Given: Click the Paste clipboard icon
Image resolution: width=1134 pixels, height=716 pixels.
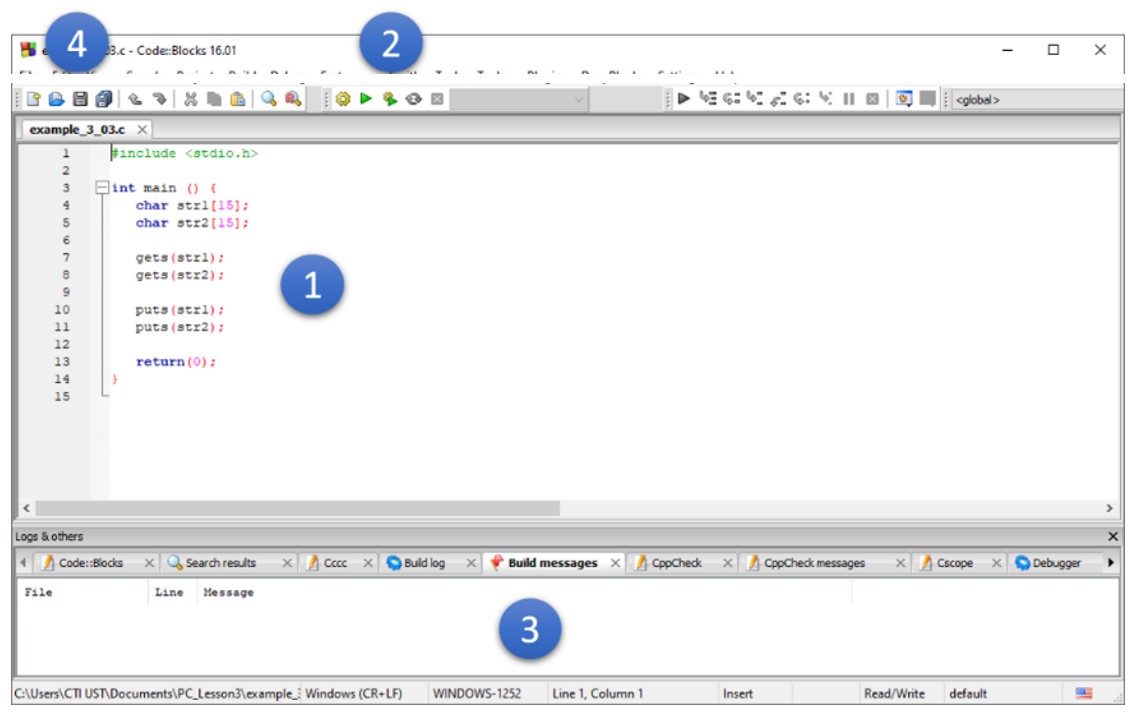Looking at the screenshot, I should tap(237, 99).
